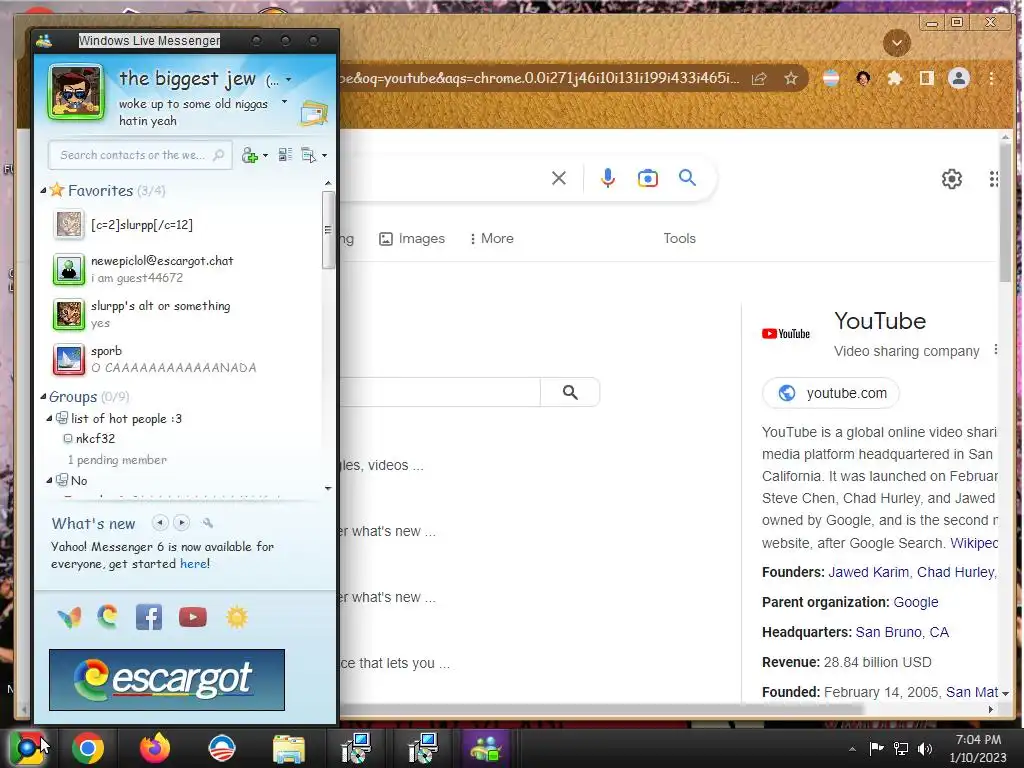Open Chrome's Extensions puzzle icon
This screenshot has height=768, width=1024.
point(895,79)
